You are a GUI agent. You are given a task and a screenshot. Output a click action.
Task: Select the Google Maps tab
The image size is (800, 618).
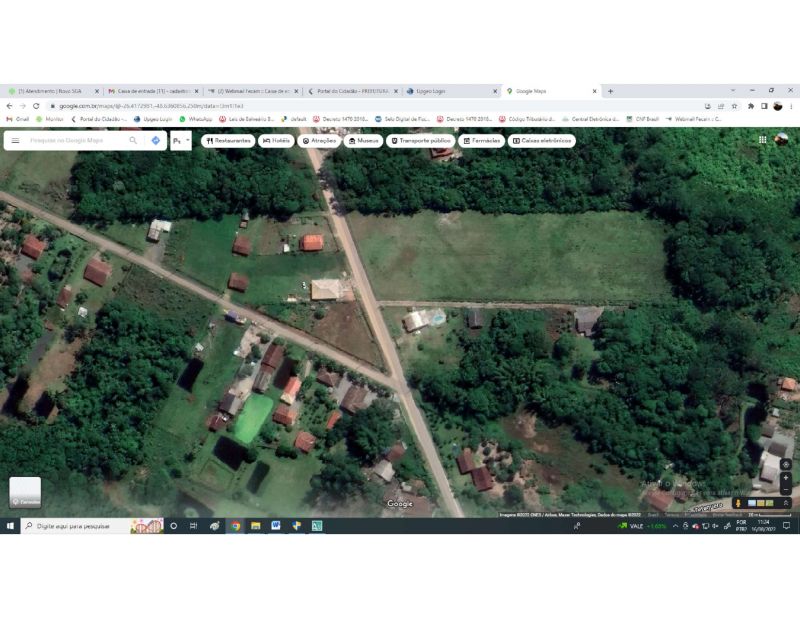[551, 91]
